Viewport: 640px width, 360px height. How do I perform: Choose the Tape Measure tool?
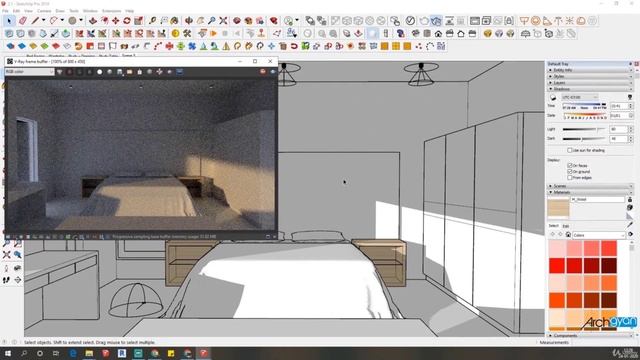pyautogui.click(x=153, y=20)
